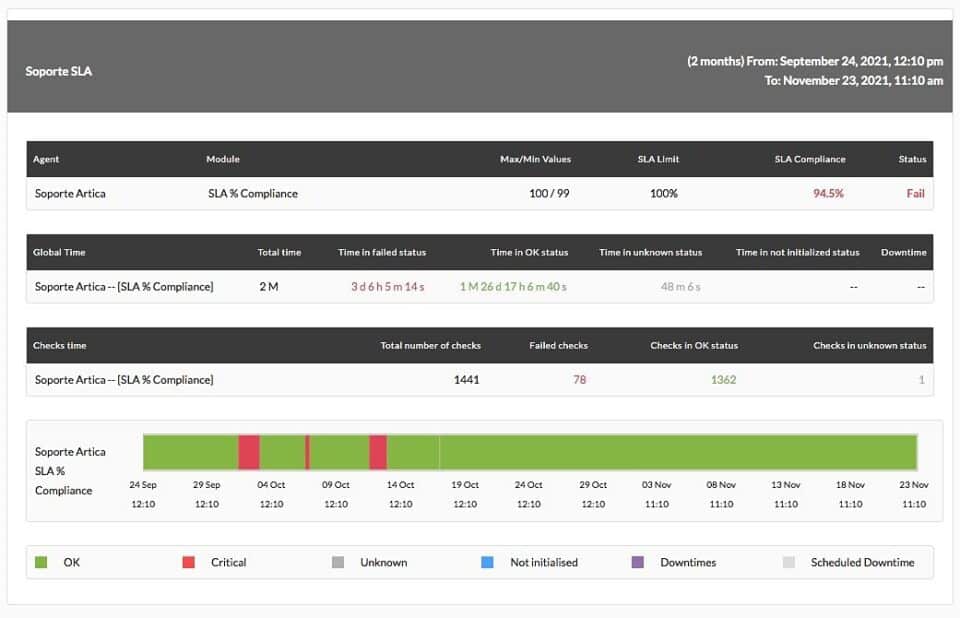Select the 1441 total checks value

click(467, 380)
